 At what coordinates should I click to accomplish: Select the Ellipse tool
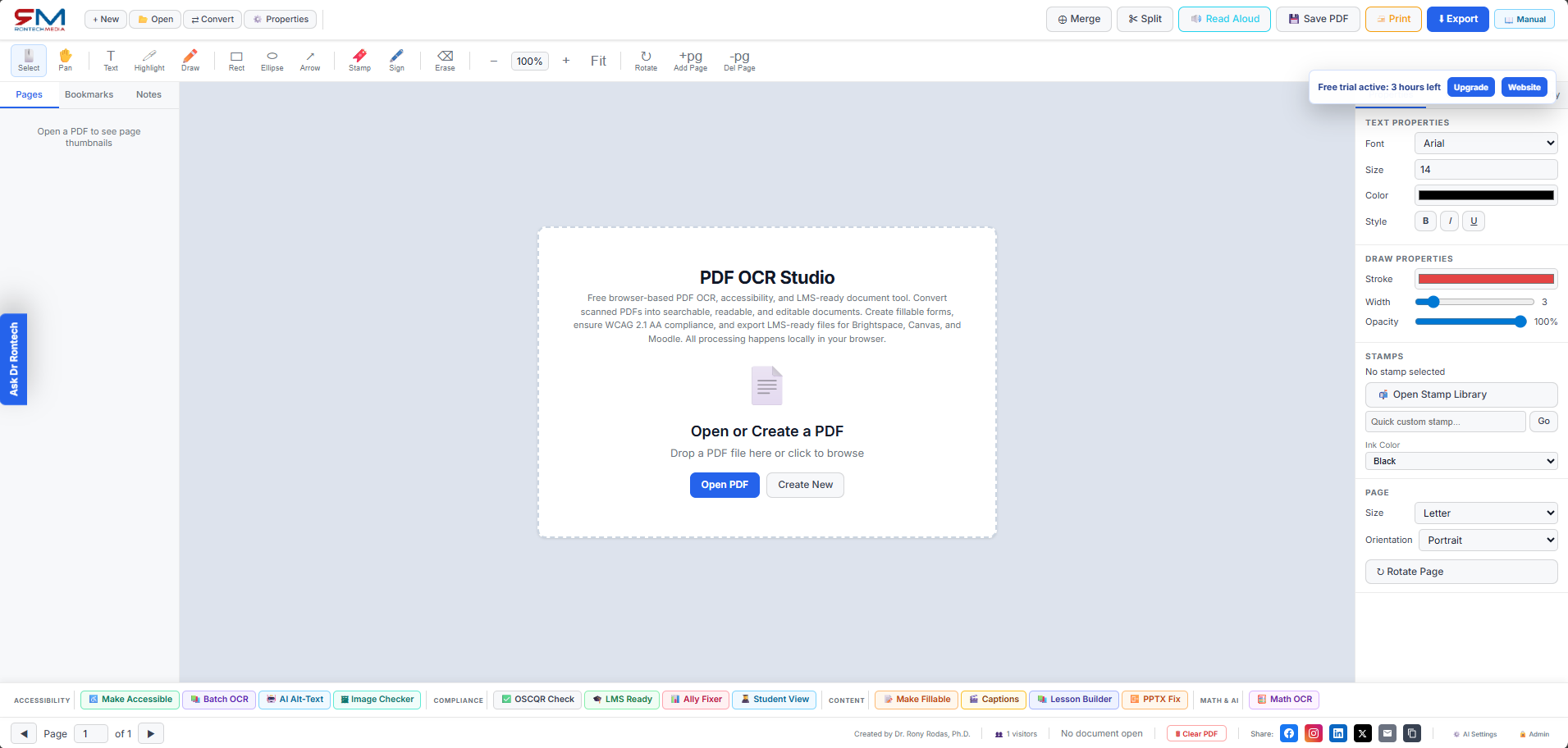pyautogui.click(x=272, y=61)
